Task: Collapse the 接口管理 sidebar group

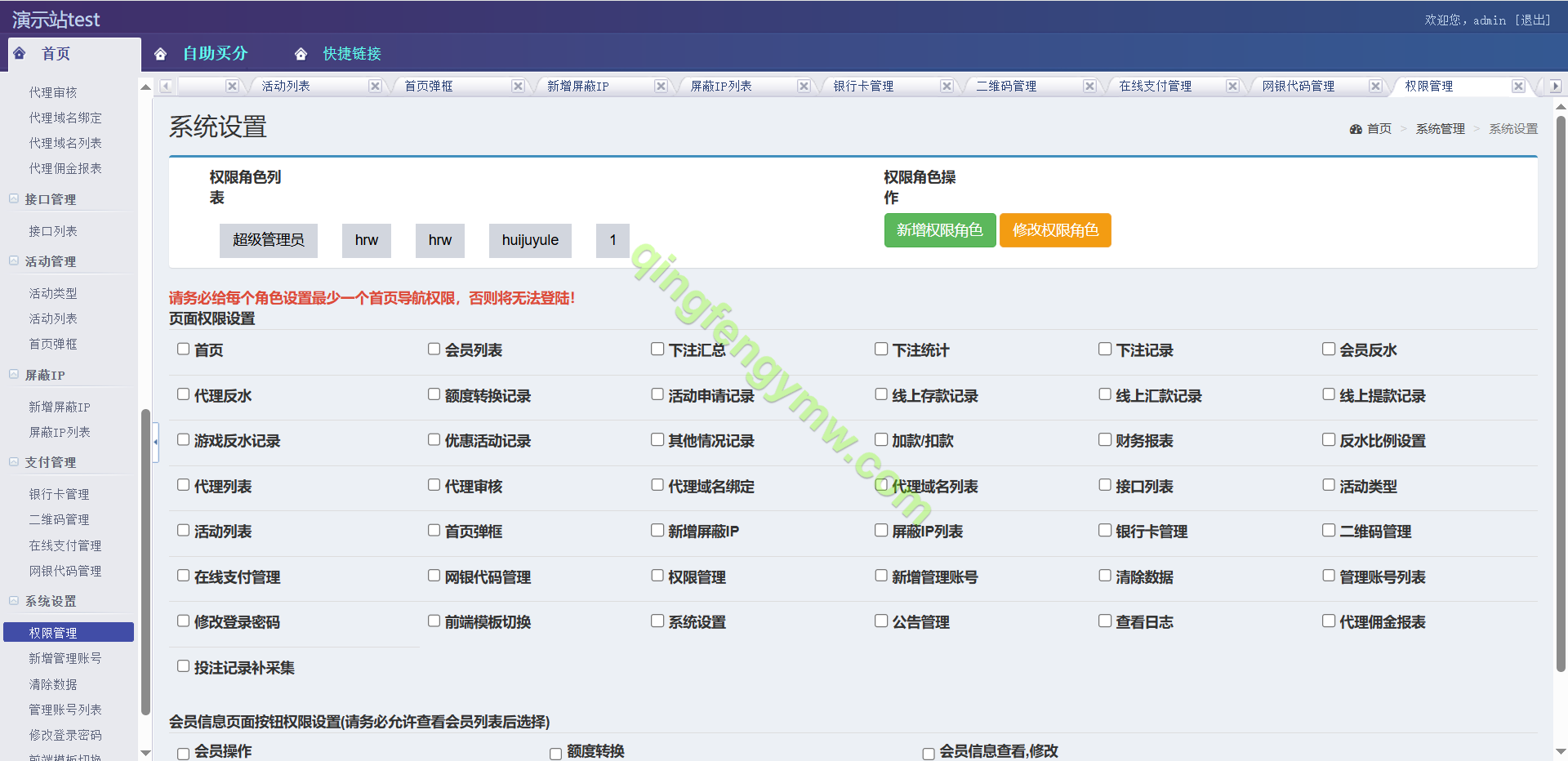Action: [14, 198]
